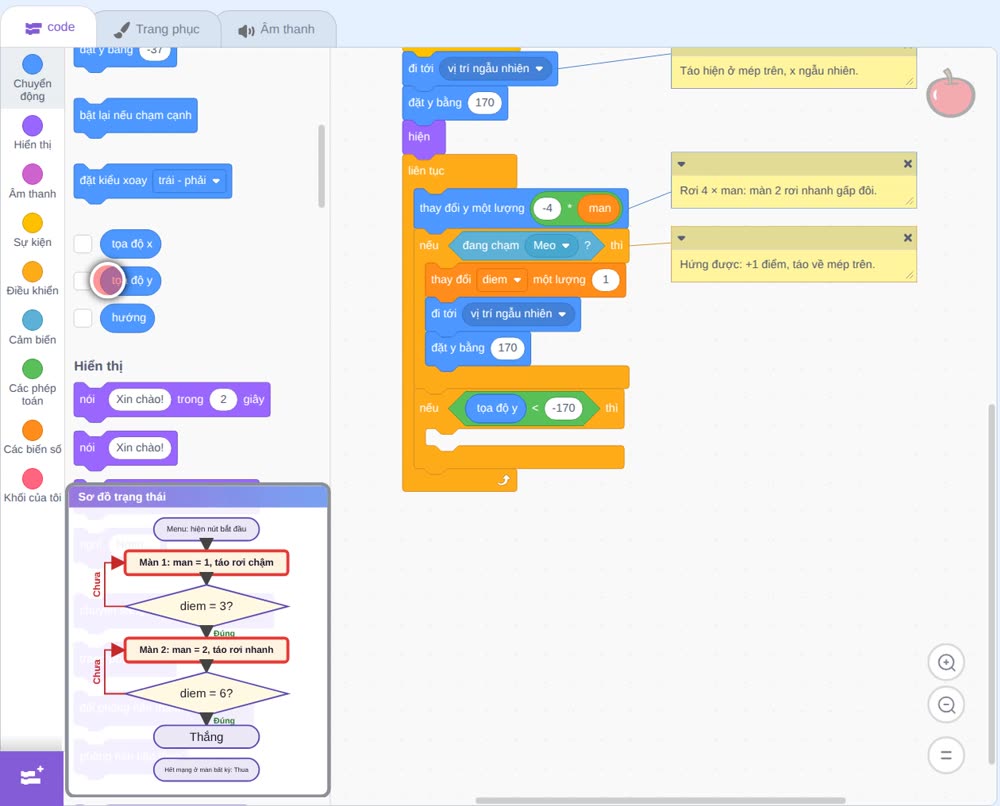
Task: Click the block palette vertical scrollbar
Action: 321,166
